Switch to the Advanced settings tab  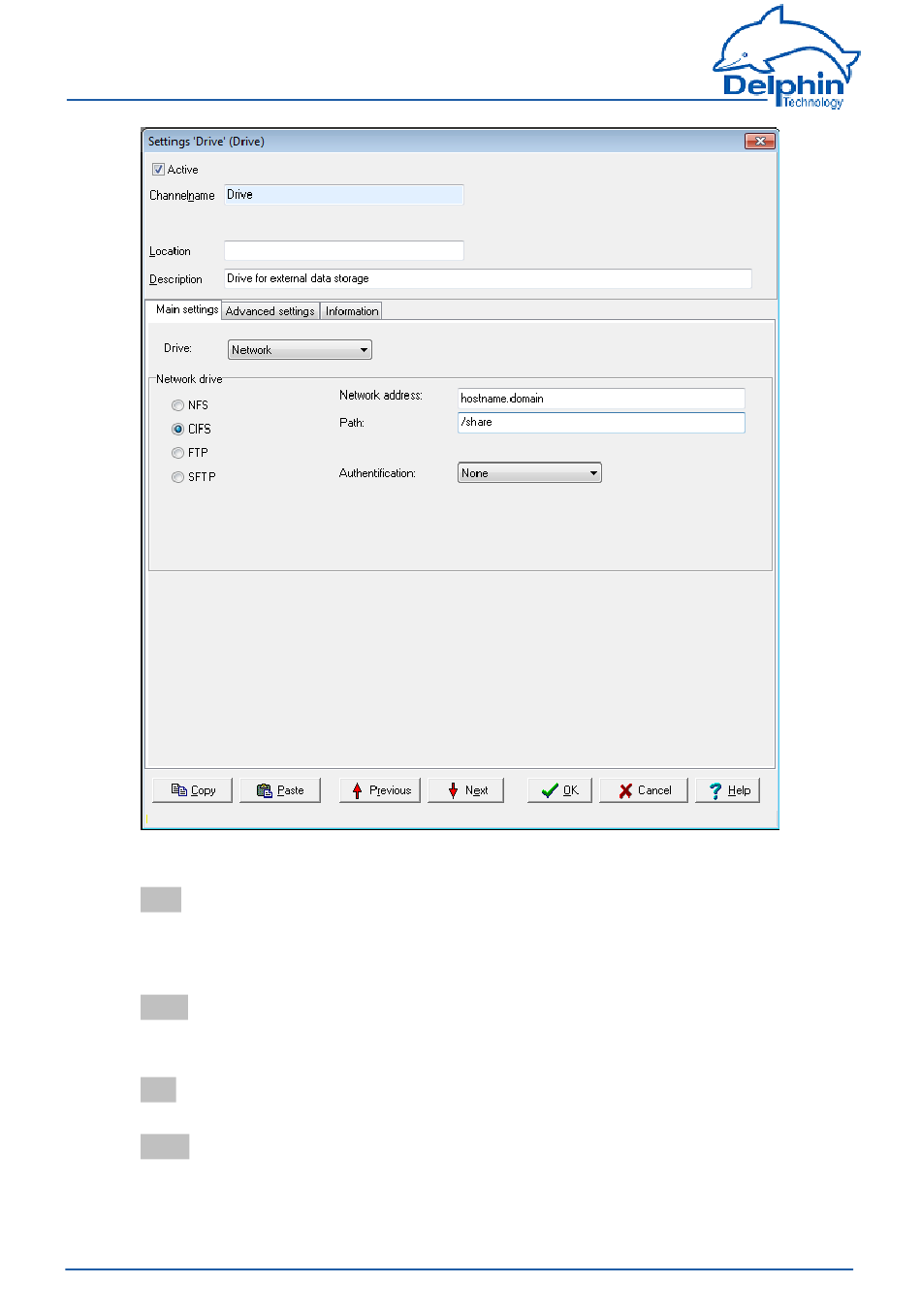click(x=270, y=311)
